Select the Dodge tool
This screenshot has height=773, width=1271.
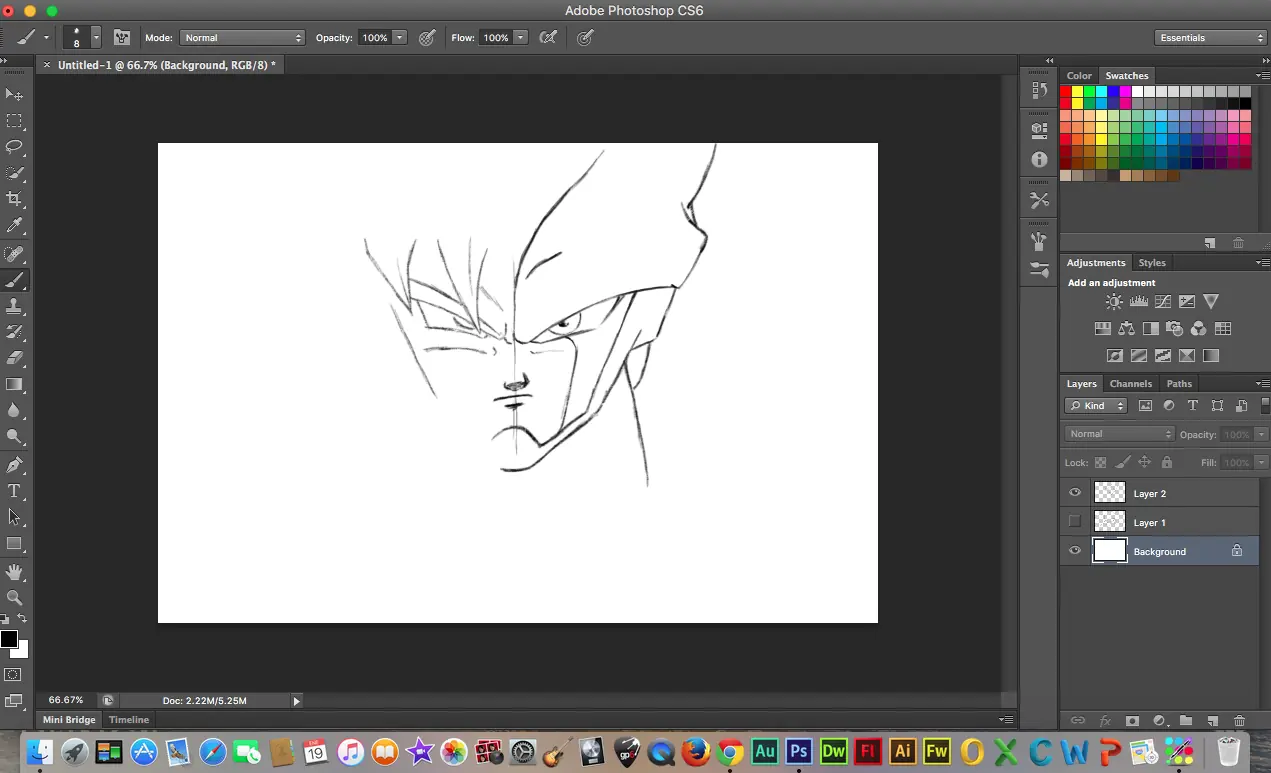14,436
